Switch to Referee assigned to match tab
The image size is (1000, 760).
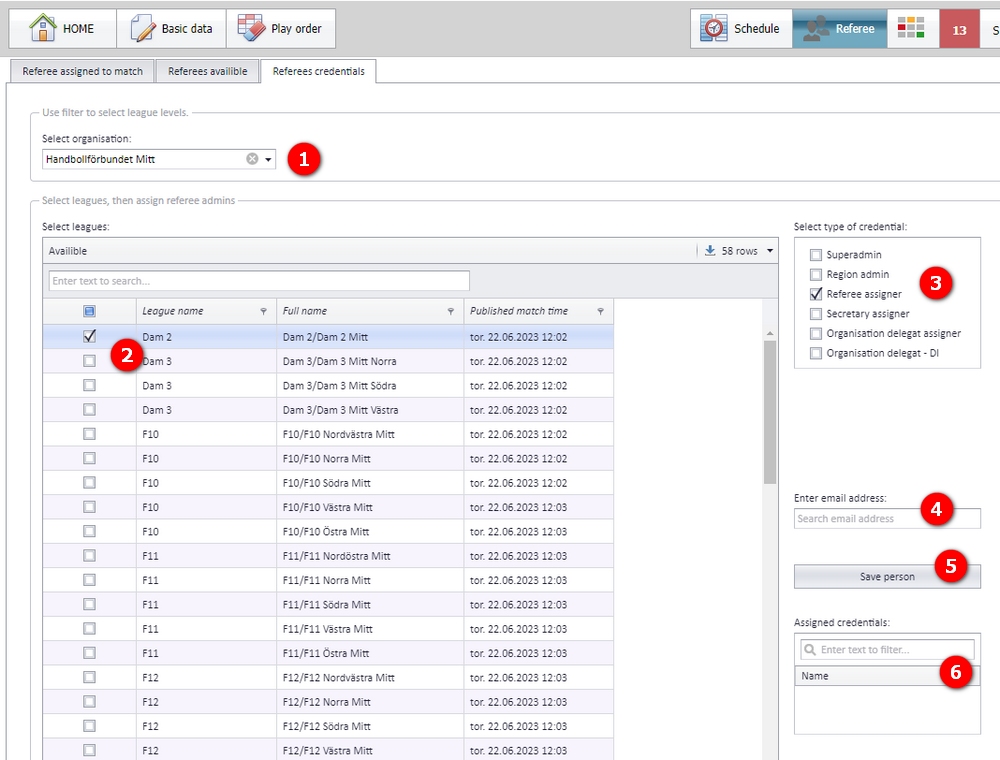tap(82, 71)
